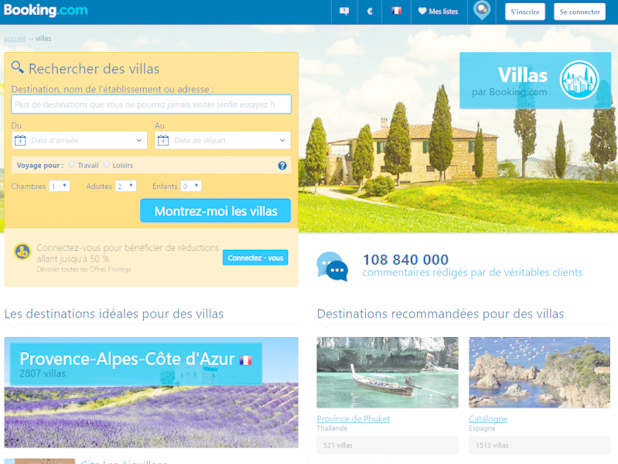The image size is (618, 464).
Task: Click the departure date calendar icon
Action: [x=163, y=141]
